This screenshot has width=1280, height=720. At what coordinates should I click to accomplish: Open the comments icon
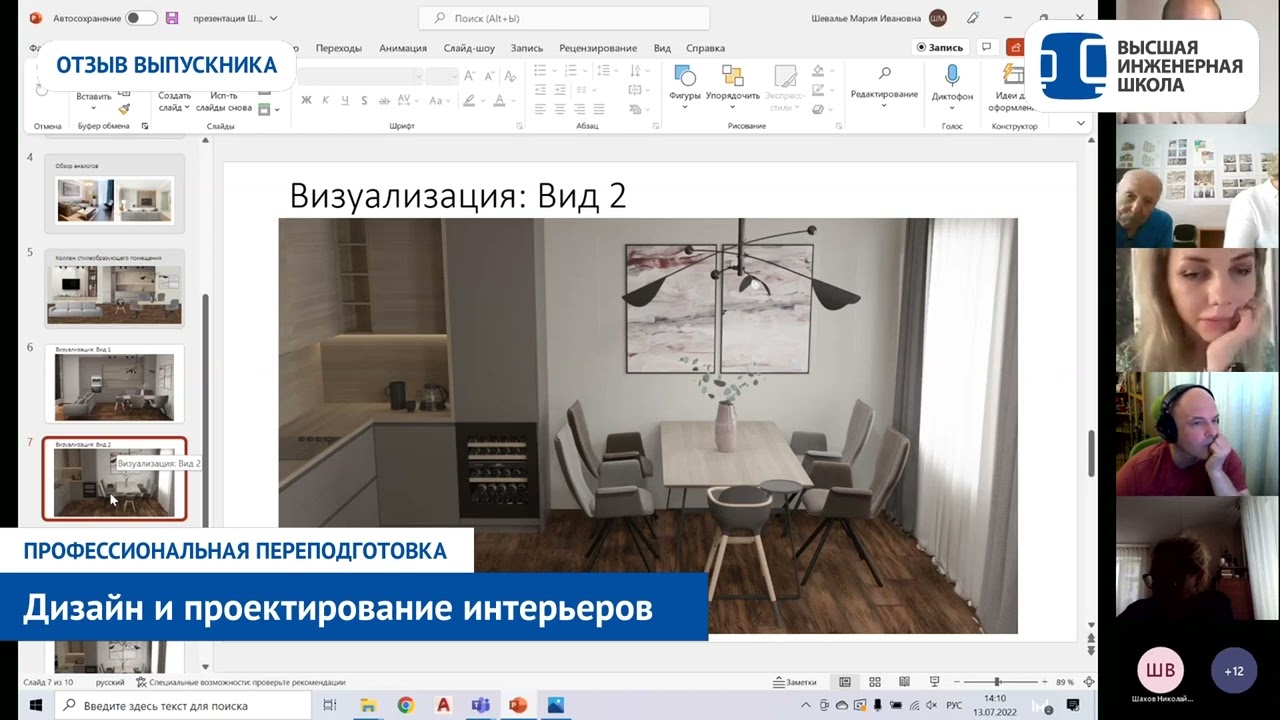click(x=987, y=47)
